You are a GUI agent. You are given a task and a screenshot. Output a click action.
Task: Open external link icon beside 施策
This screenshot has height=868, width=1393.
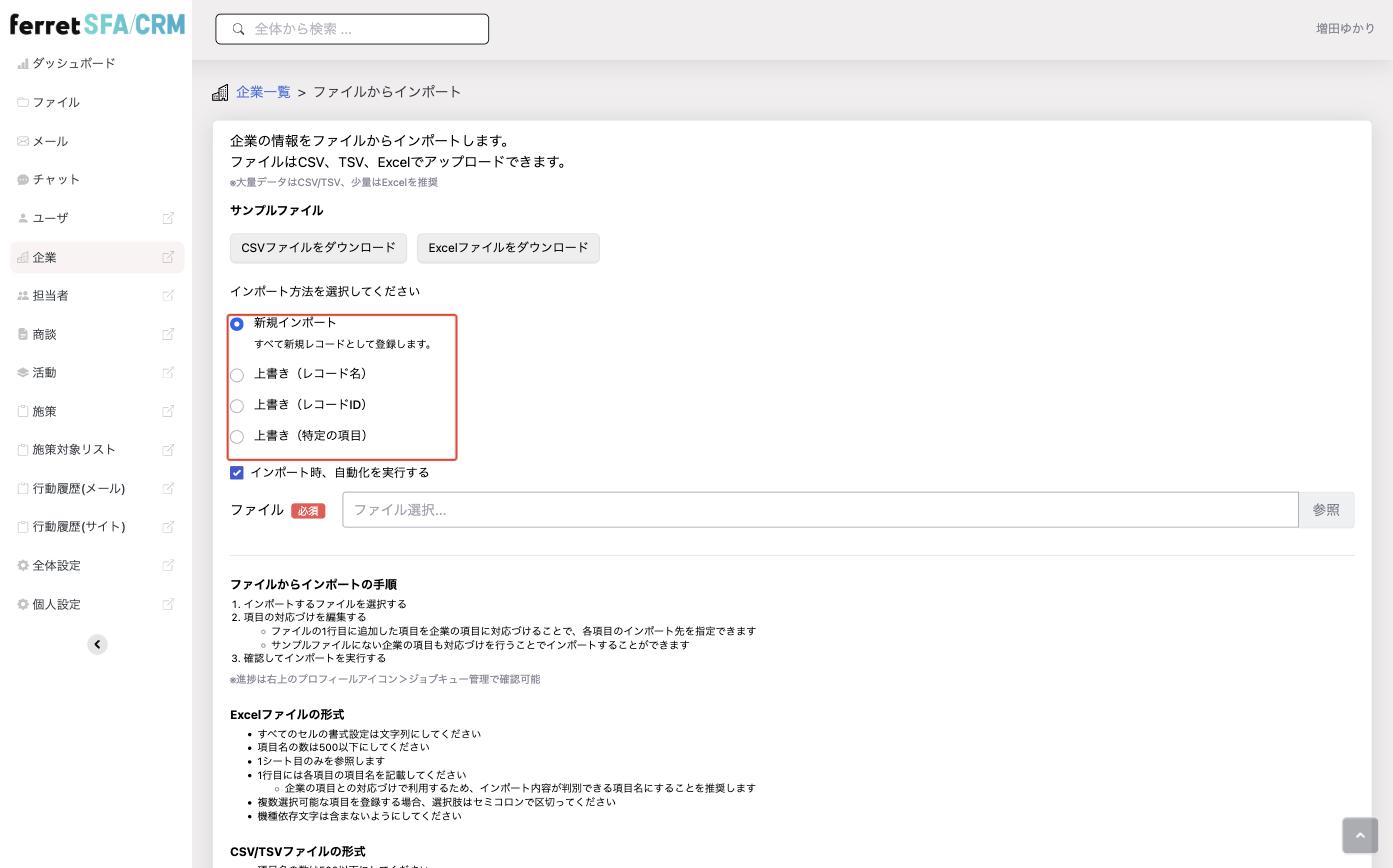pyautogui.click(x=168, y=411)
